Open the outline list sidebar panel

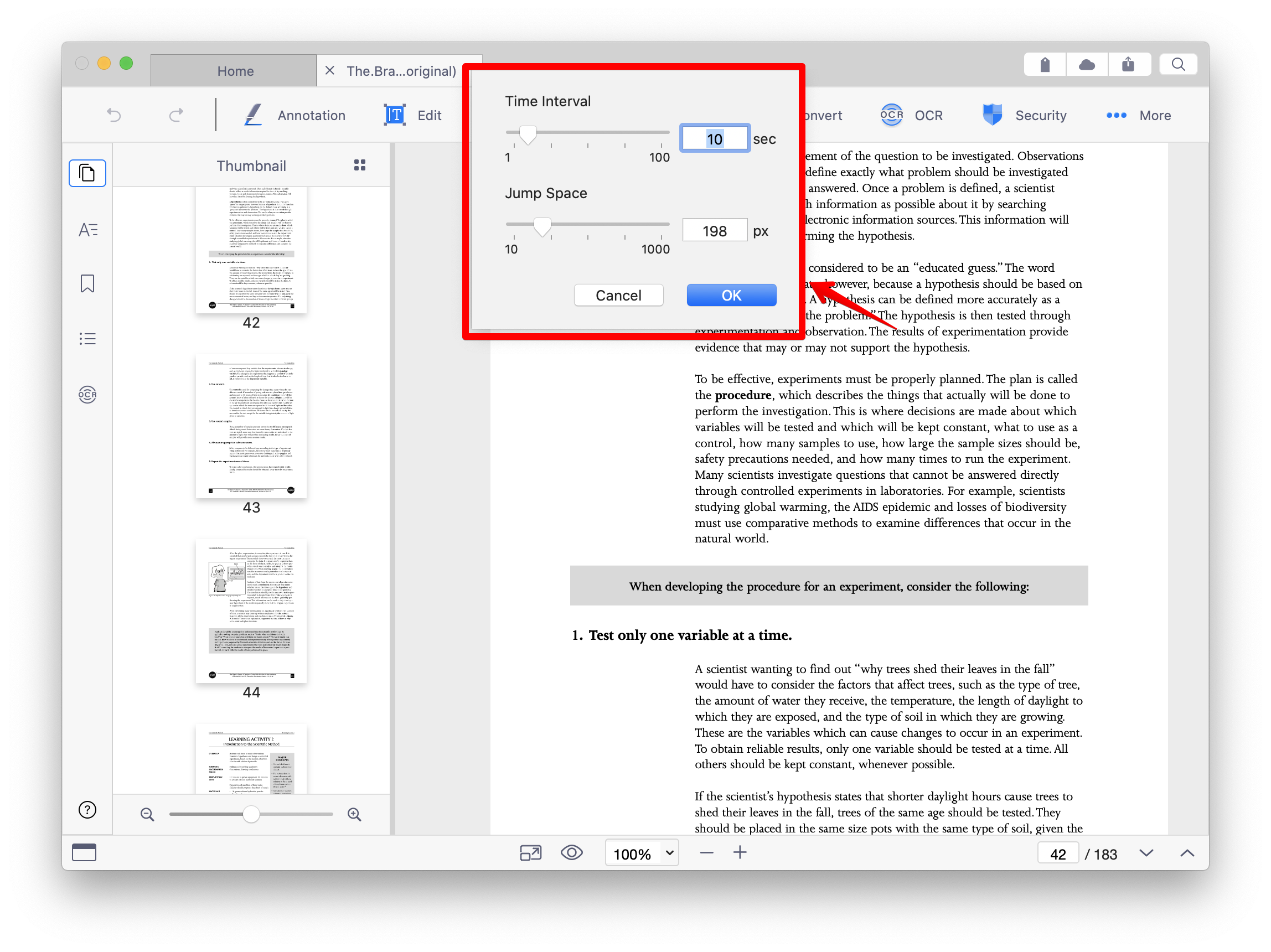[x=87, y=338]
